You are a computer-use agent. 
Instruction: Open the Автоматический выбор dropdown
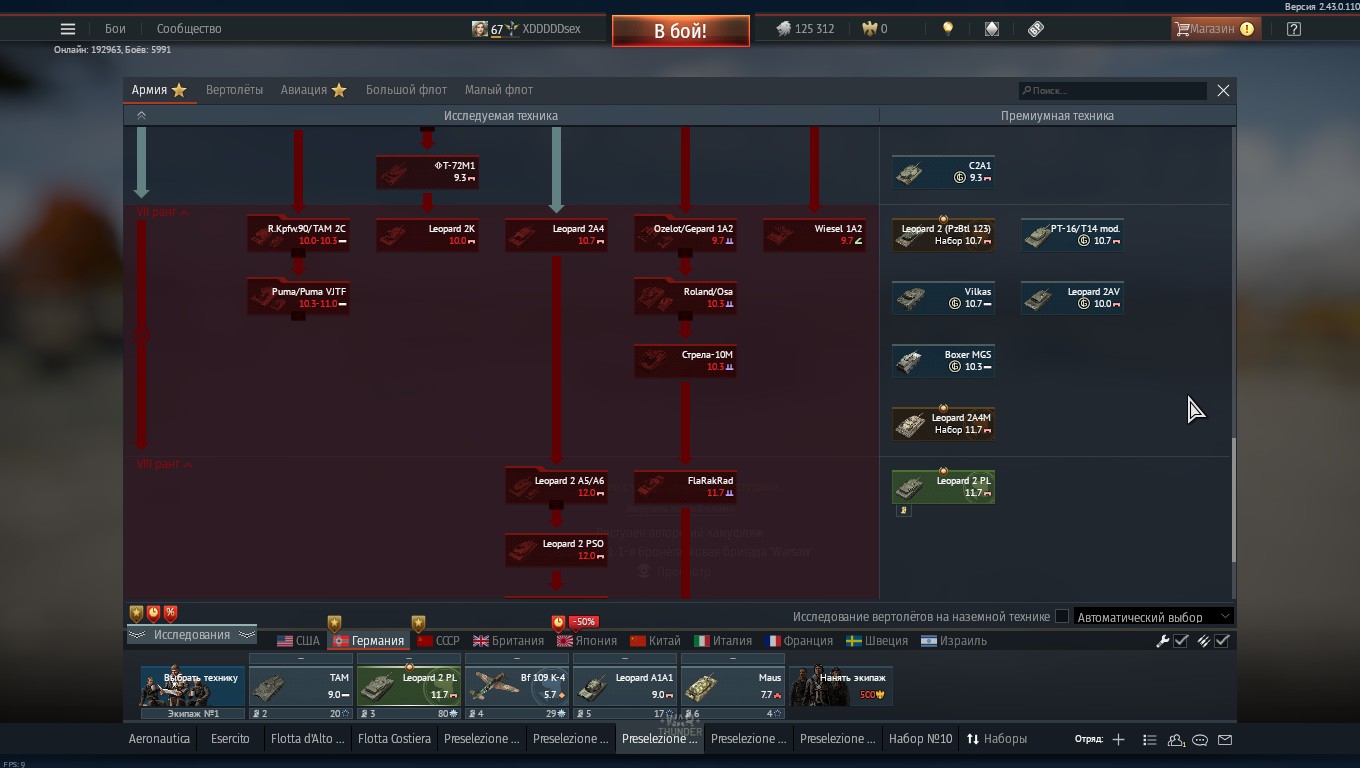point(1154,617)
